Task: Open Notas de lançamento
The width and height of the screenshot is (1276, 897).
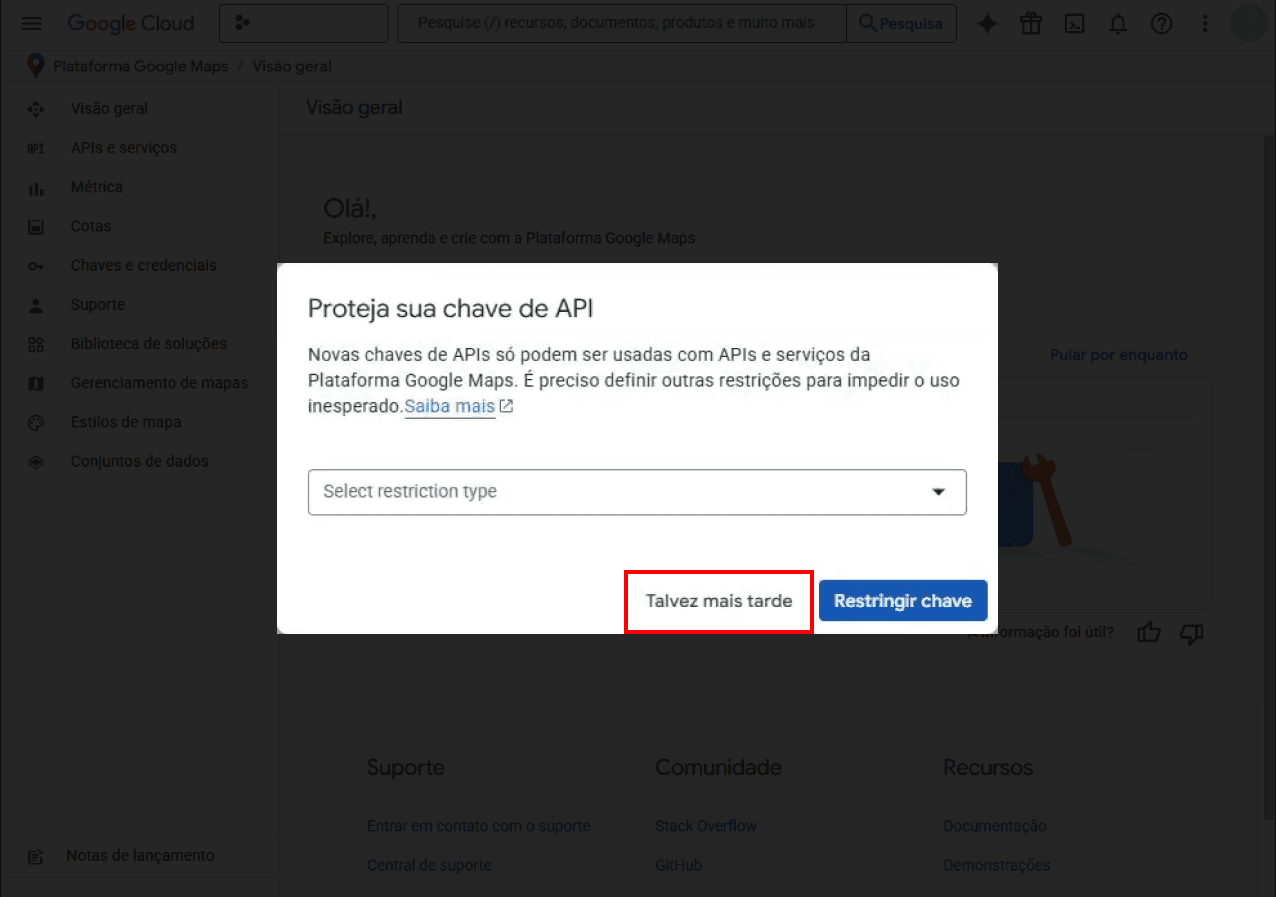Action: (139, 856)
